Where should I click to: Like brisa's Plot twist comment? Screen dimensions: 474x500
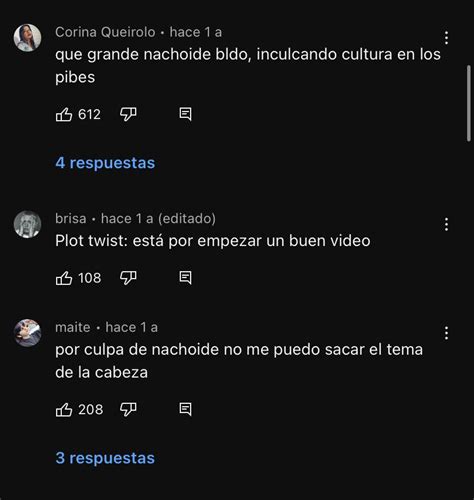[64, 278]
